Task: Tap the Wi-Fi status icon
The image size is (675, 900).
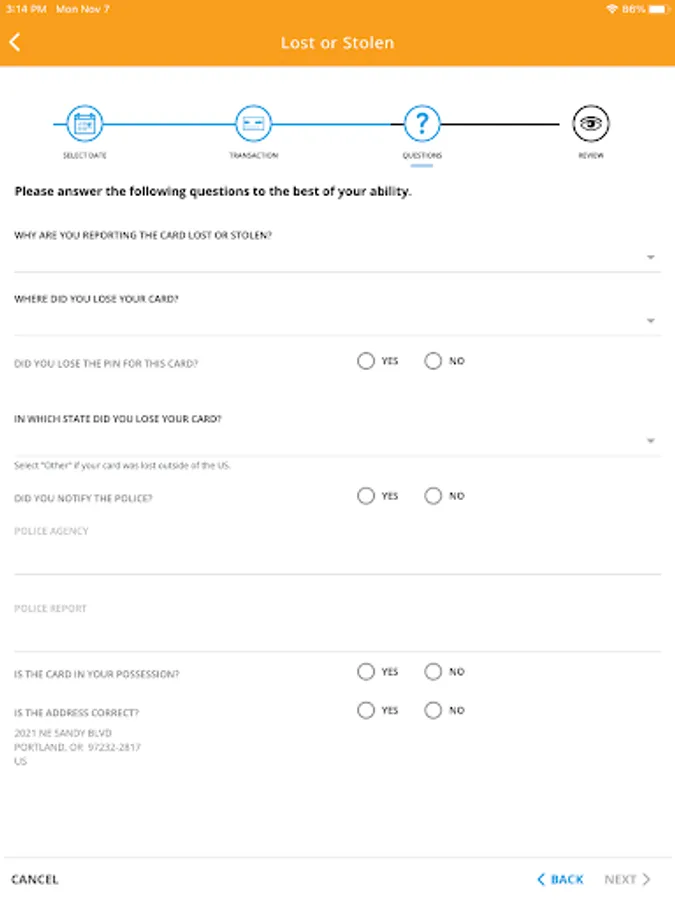Action: pos(612,8)
